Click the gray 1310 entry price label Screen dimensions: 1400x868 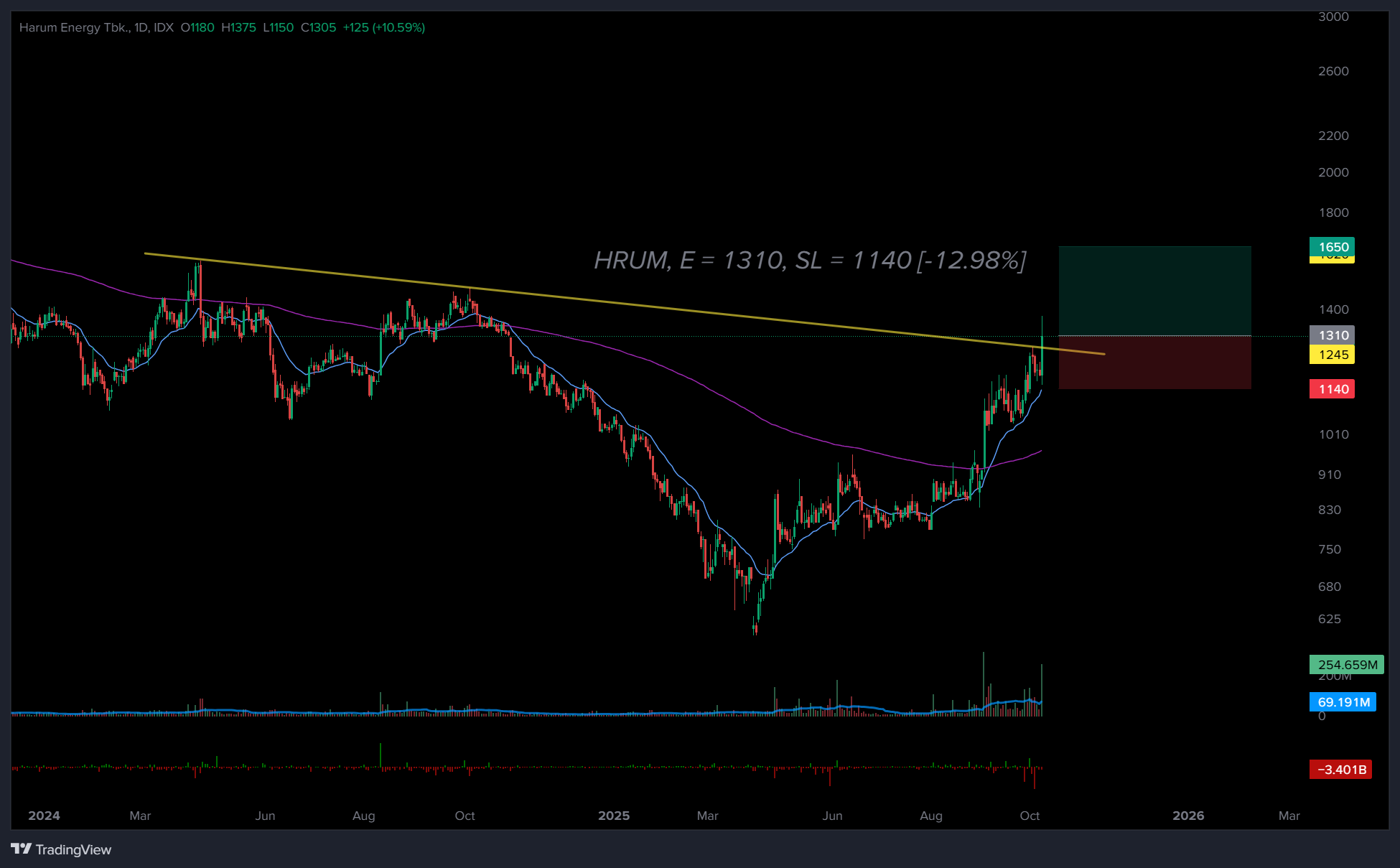tap(1333, 335)
